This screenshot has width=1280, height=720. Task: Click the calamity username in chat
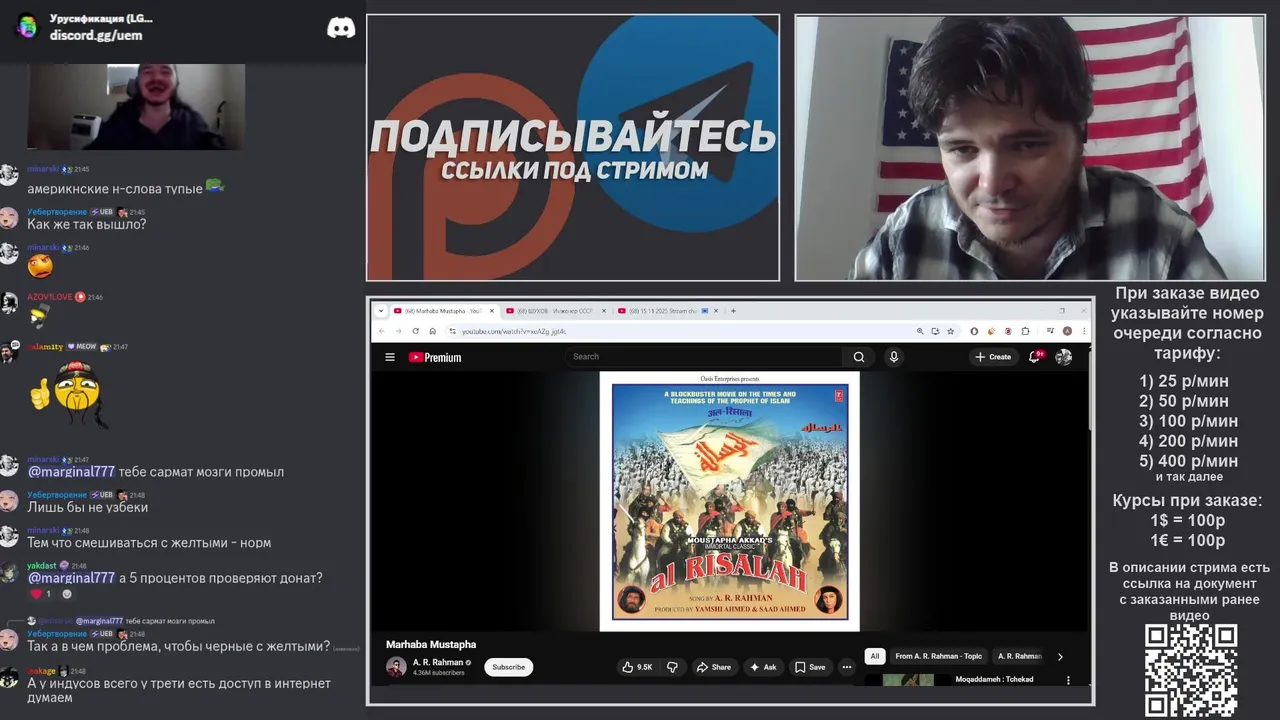pyautogui.click(x=45, y=347)
